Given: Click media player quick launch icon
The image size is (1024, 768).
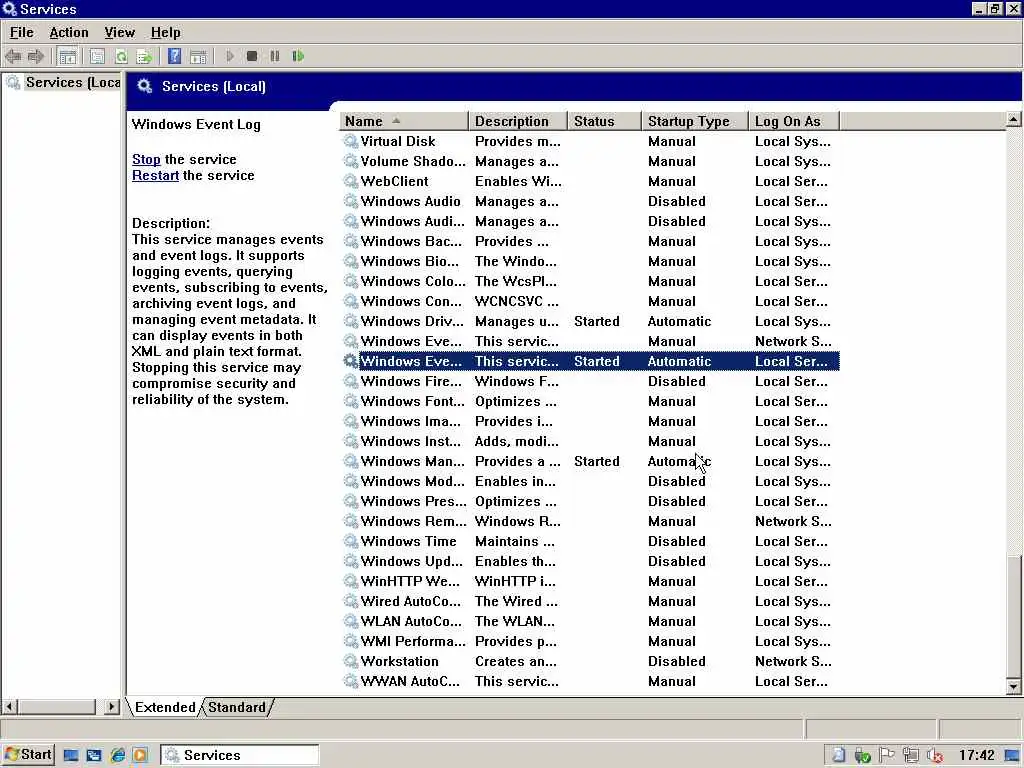Looking at the screenshot, I should pyautogui.click(x=140, y=756).
